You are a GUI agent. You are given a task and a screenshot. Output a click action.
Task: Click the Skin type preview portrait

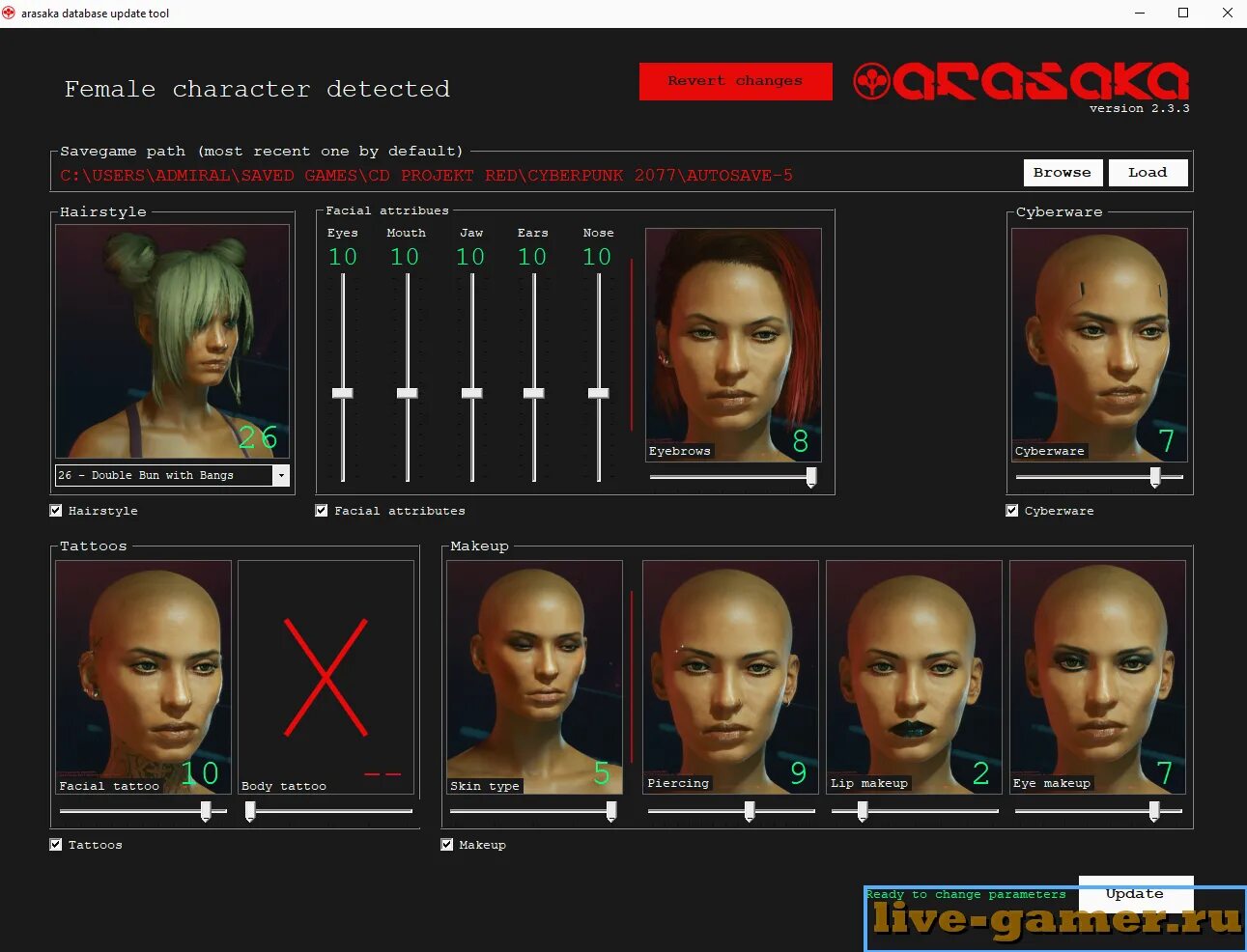534,677
